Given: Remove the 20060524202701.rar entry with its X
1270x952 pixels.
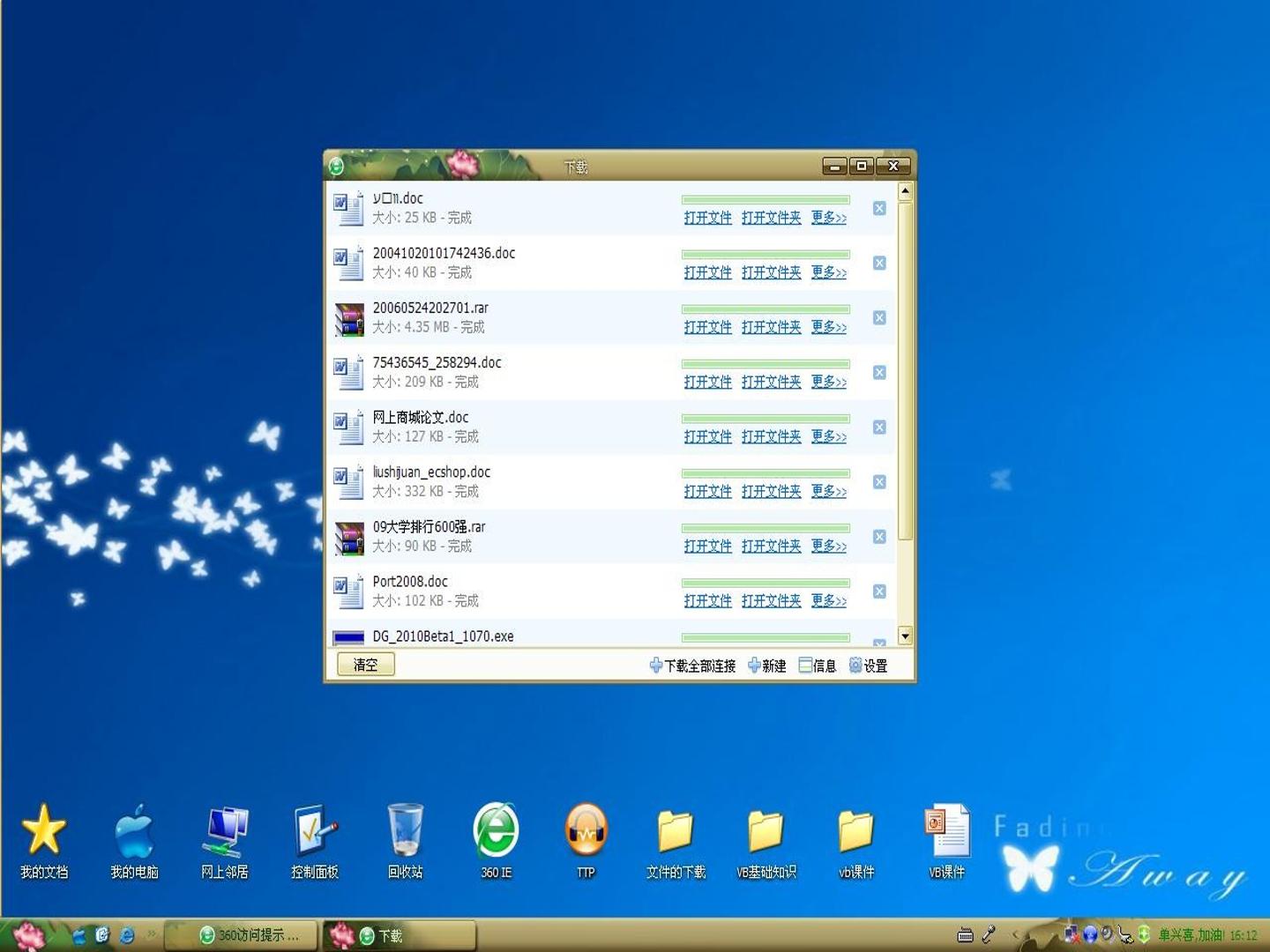Looking at the screenshot, I should click(879, 317).
